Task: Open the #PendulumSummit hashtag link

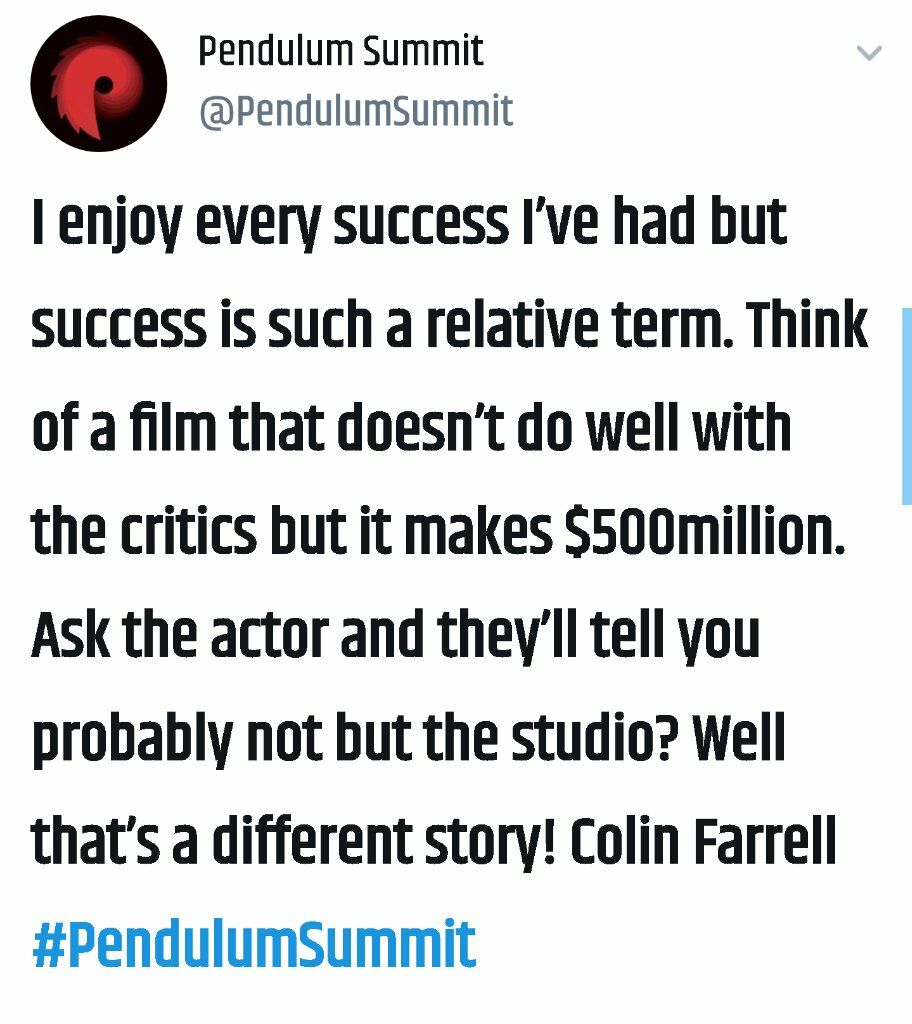Action: [x=254, y=943]
